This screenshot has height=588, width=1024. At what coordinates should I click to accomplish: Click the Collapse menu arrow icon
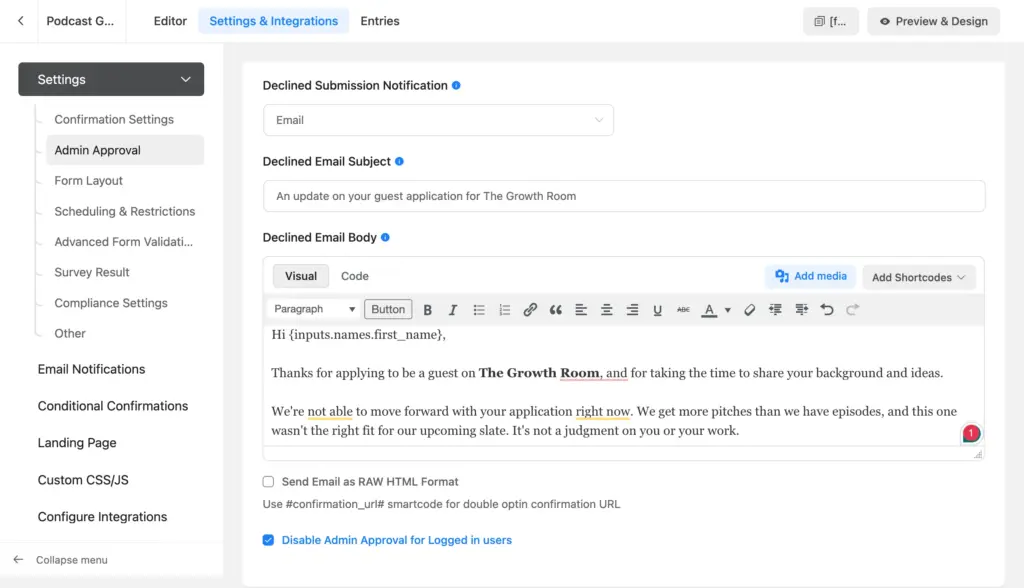18,560
